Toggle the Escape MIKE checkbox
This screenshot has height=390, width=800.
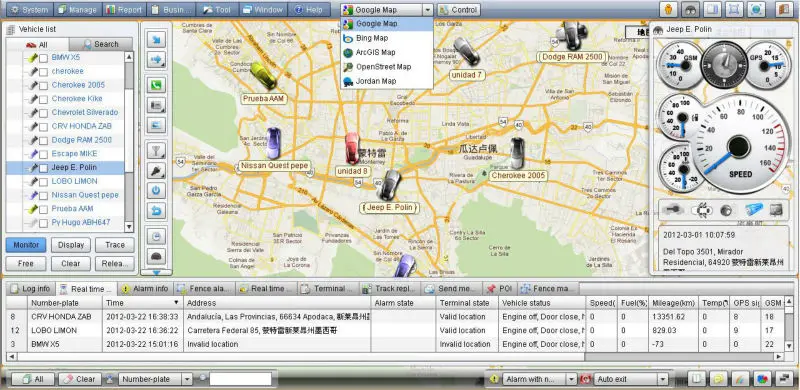(x=43, y=155)
